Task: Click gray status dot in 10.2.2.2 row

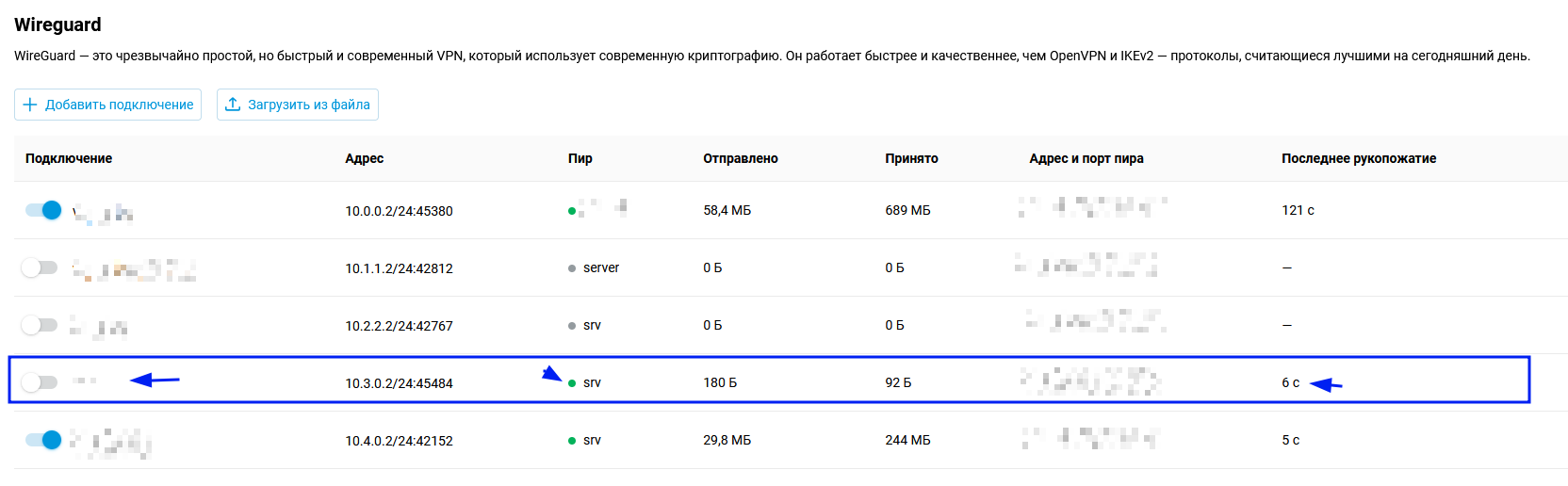Action: pyautogui.click(x=572, y=326)
